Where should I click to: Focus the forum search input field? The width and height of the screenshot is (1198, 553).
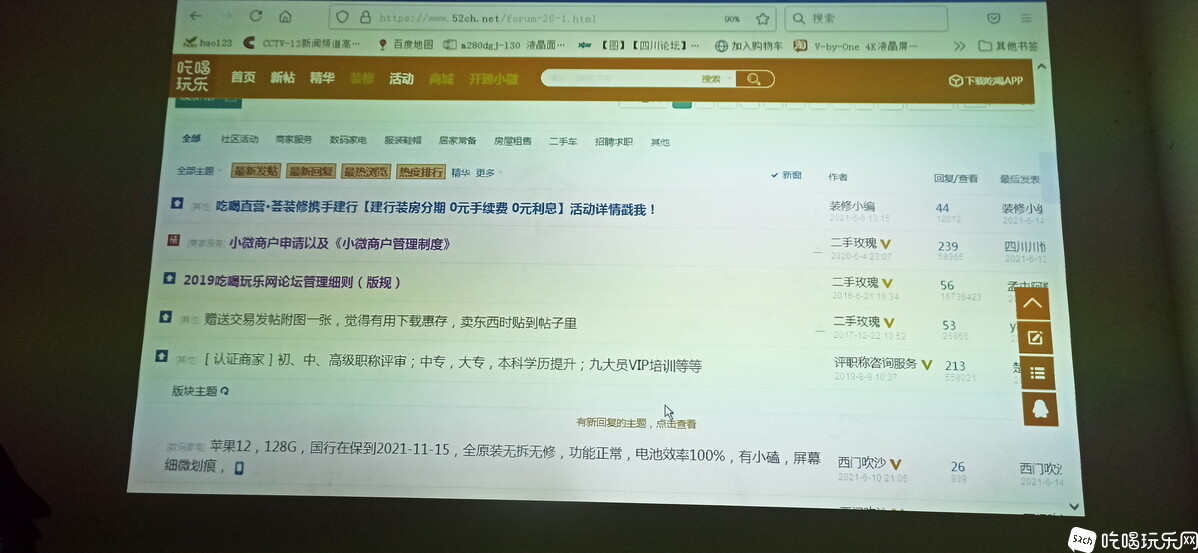point(619,78)
